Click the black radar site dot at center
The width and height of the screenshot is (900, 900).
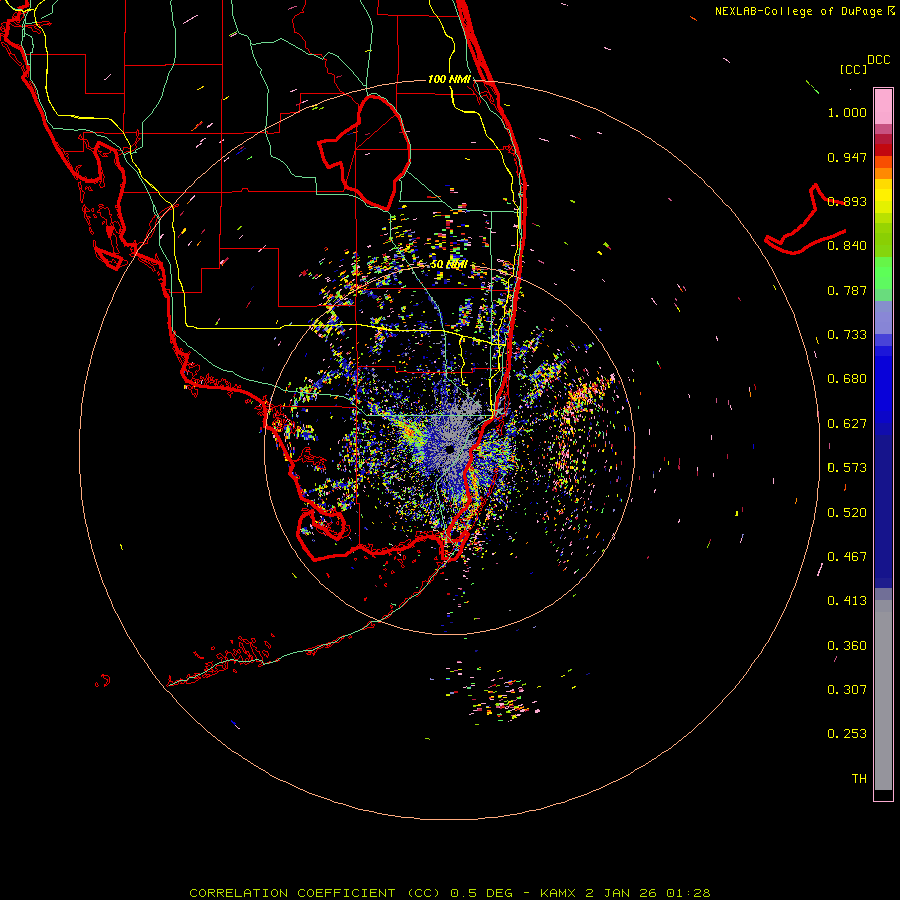tap(449, 449)
